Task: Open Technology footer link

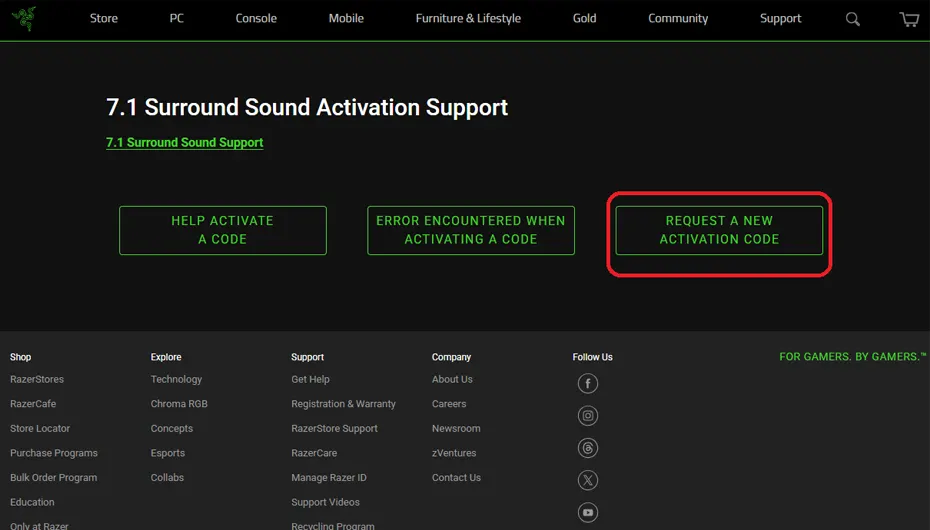Action: click(x=176, y=379)
